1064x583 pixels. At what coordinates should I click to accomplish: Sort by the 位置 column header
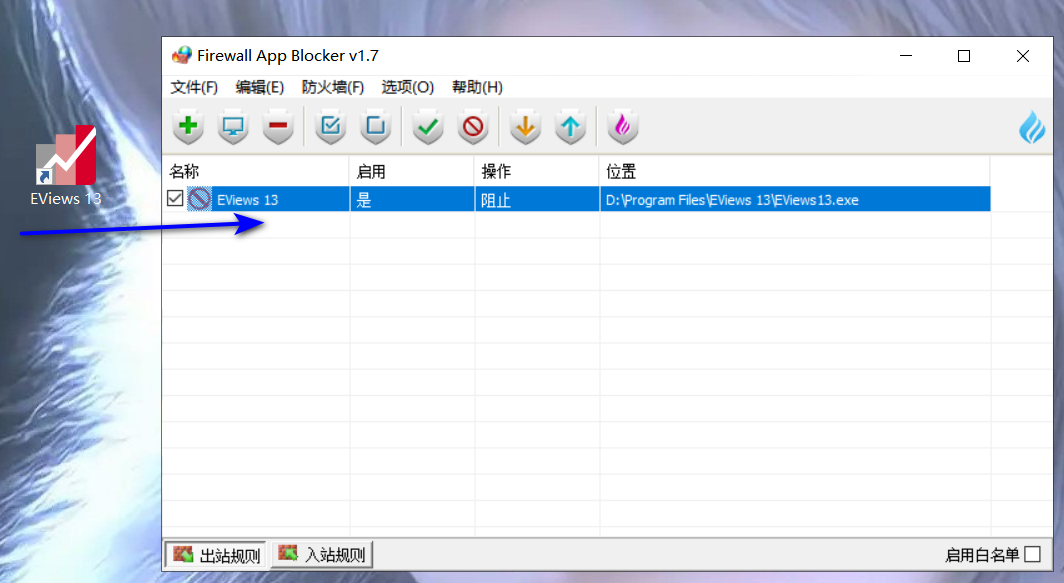click(795, 171)
